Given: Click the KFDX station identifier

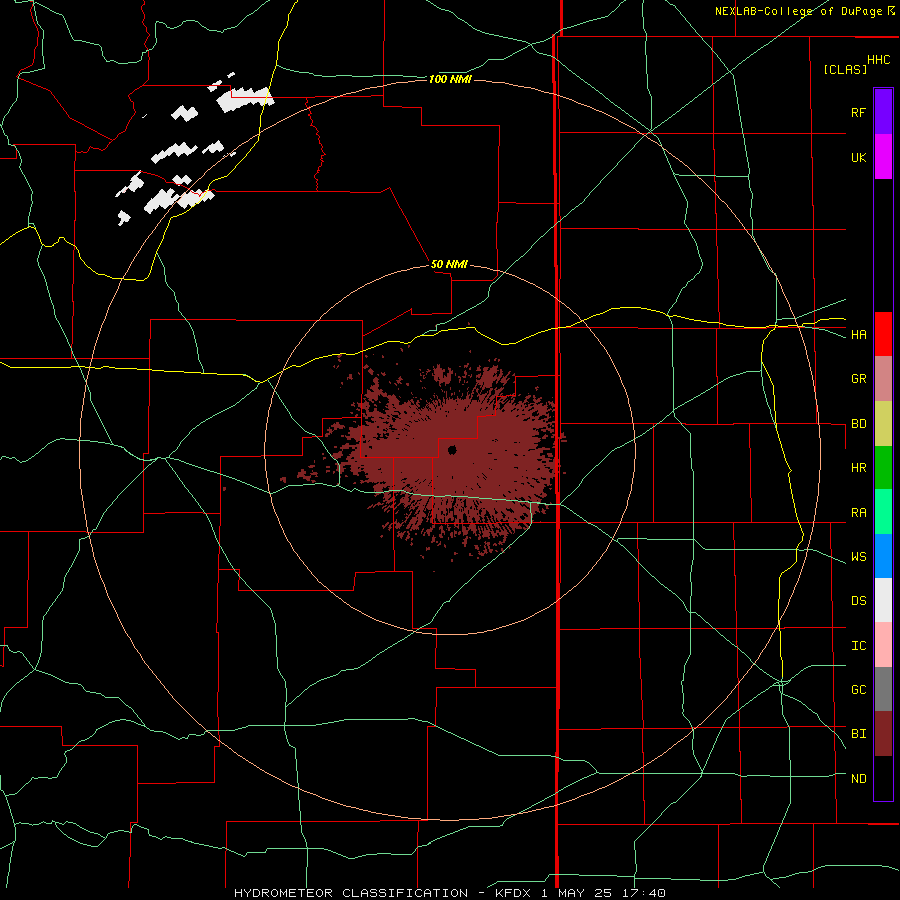Looking at the screenshot, I should [x=513, y=893].
